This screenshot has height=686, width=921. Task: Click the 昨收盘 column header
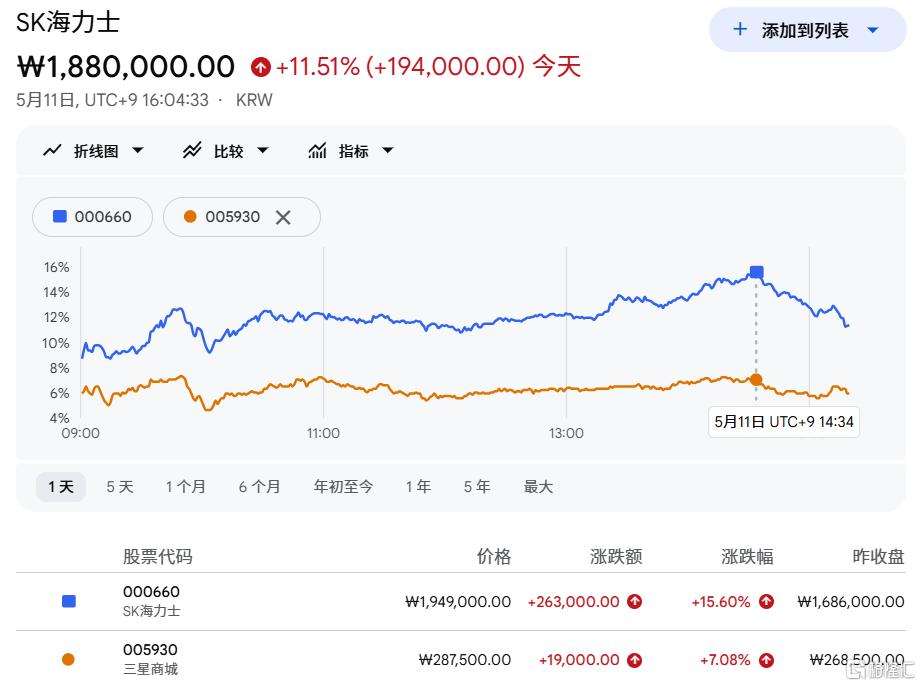(879, 556)
